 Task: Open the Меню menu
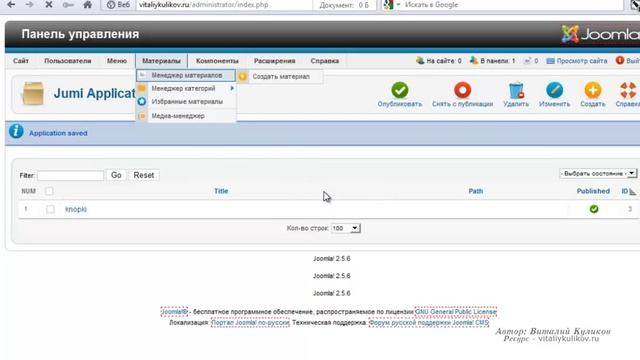coord(117,61)
